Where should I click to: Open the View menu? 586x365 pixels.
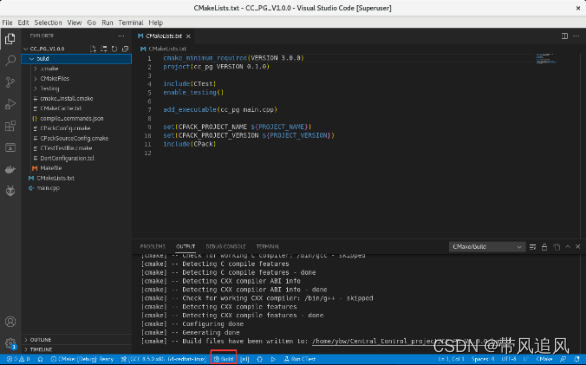pos(74,22)
